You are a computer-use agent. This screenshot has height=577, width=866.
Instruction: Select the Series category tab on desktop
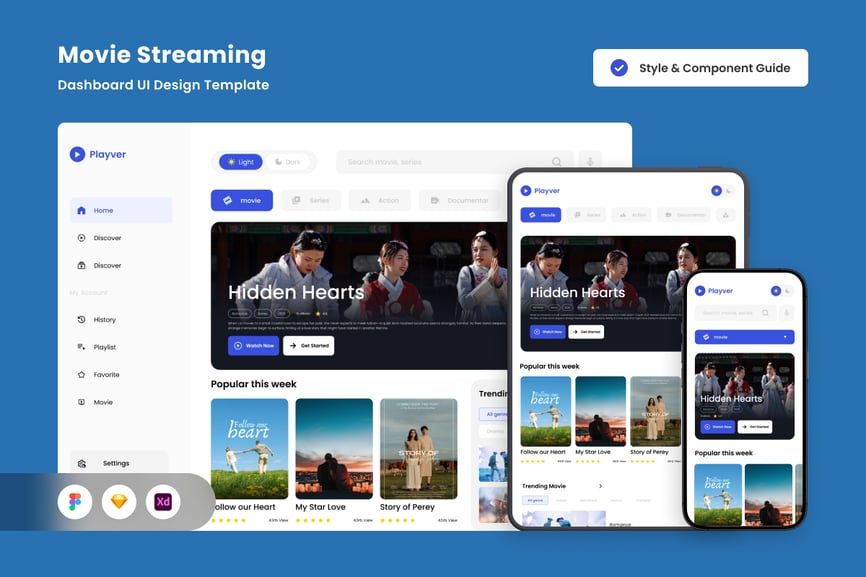310,201
